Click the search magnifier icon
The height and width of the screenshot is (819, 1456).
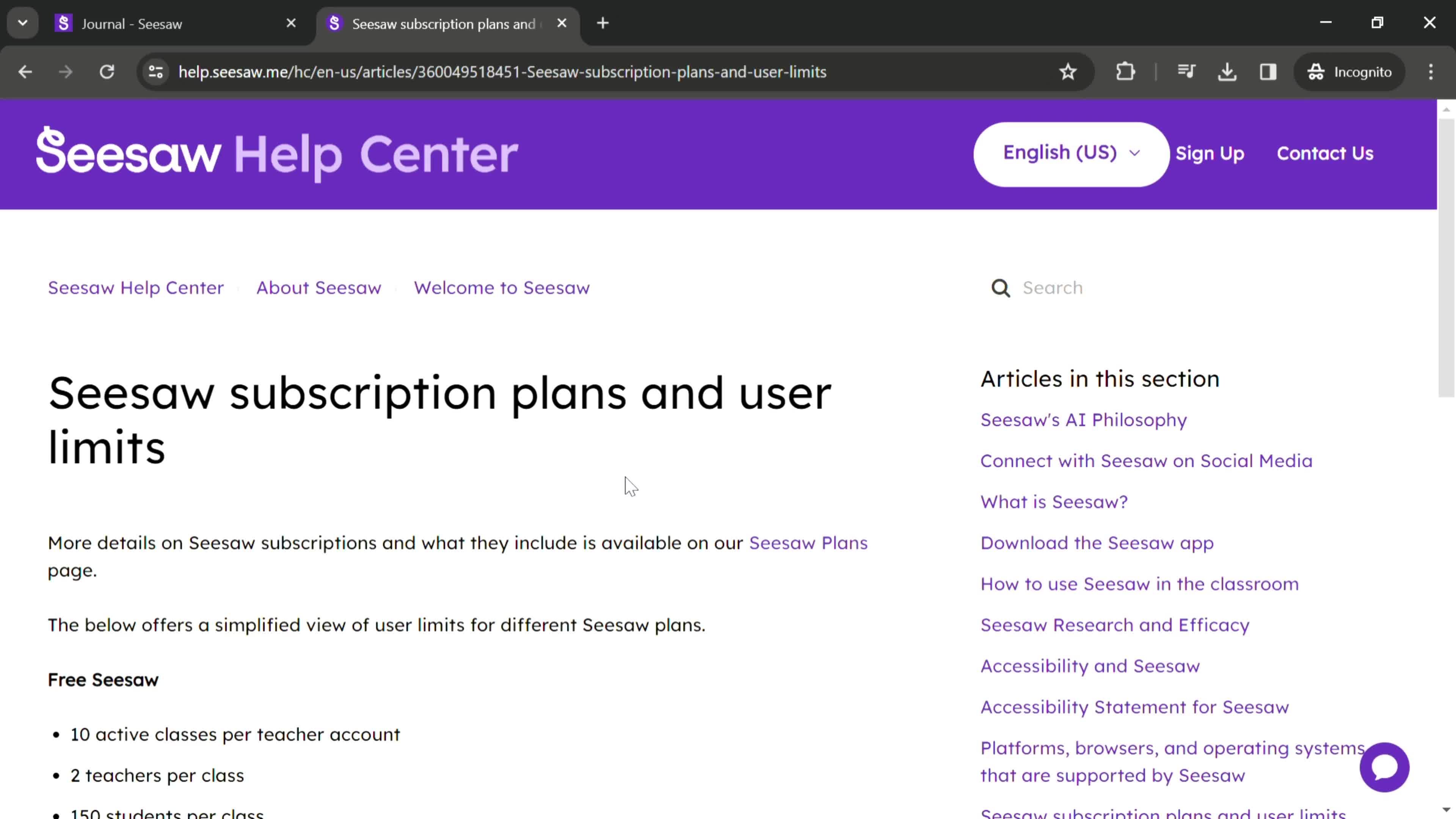[1001, 288]
